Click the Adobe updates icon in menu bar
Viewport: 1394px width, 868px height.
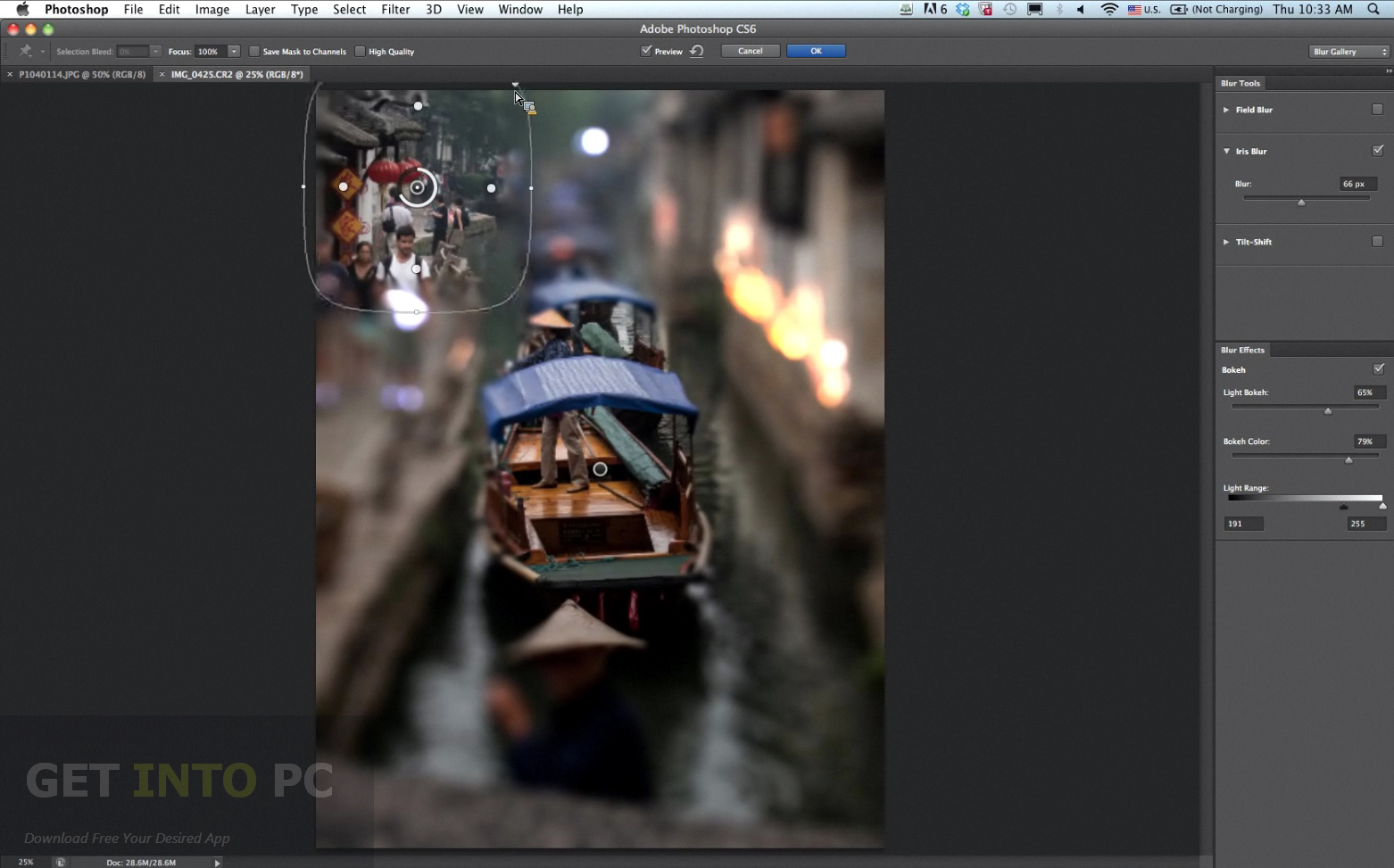pyautogui.click(x=935, y=9)
